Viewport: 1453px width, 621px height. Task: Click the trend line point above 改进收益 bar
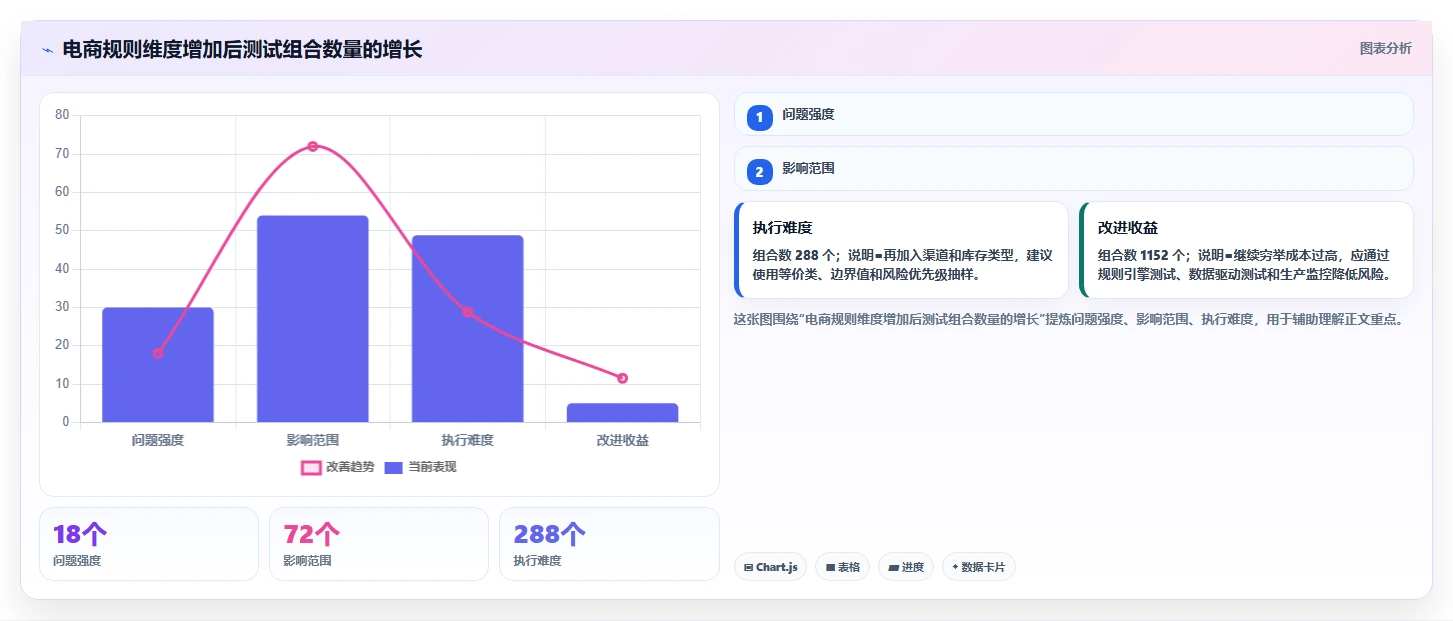click(x=622, y=378)
